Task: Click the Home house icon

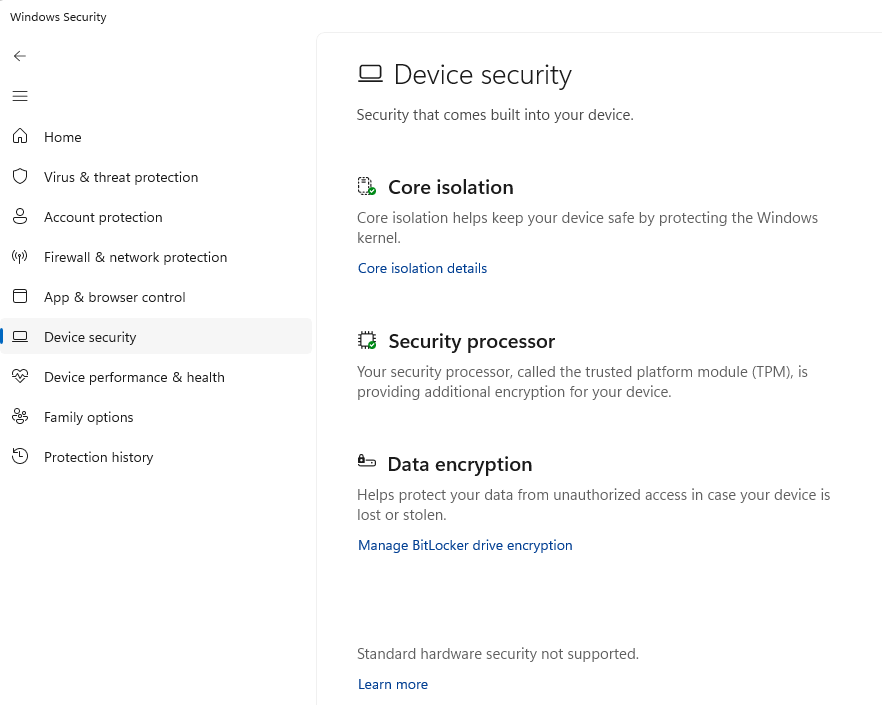Action: [20, 137]
